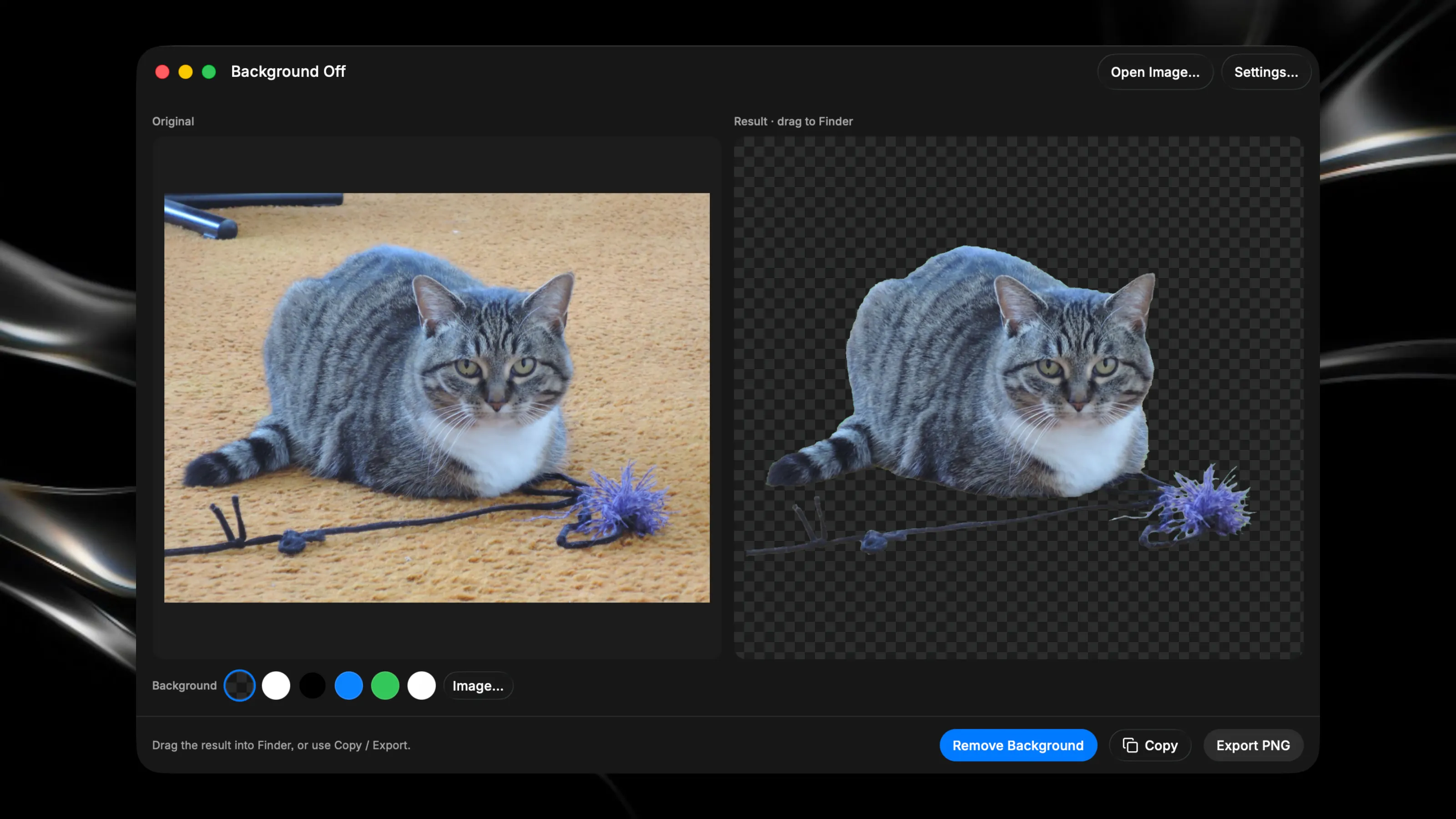The image size is (1456, 819).
Task: Open the Image... background chooser
Action: pos(478,686)
